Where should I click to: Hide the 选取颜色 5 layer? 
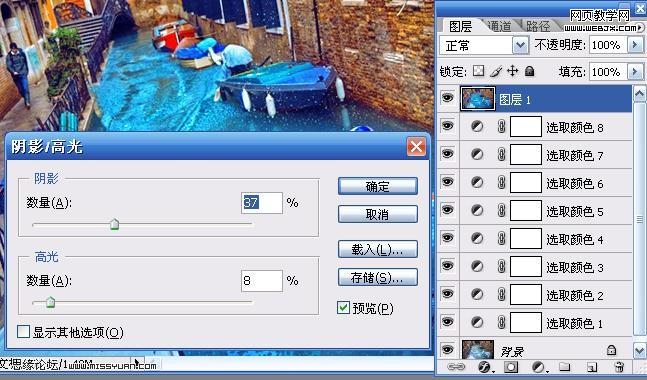[x=448, y=210]
